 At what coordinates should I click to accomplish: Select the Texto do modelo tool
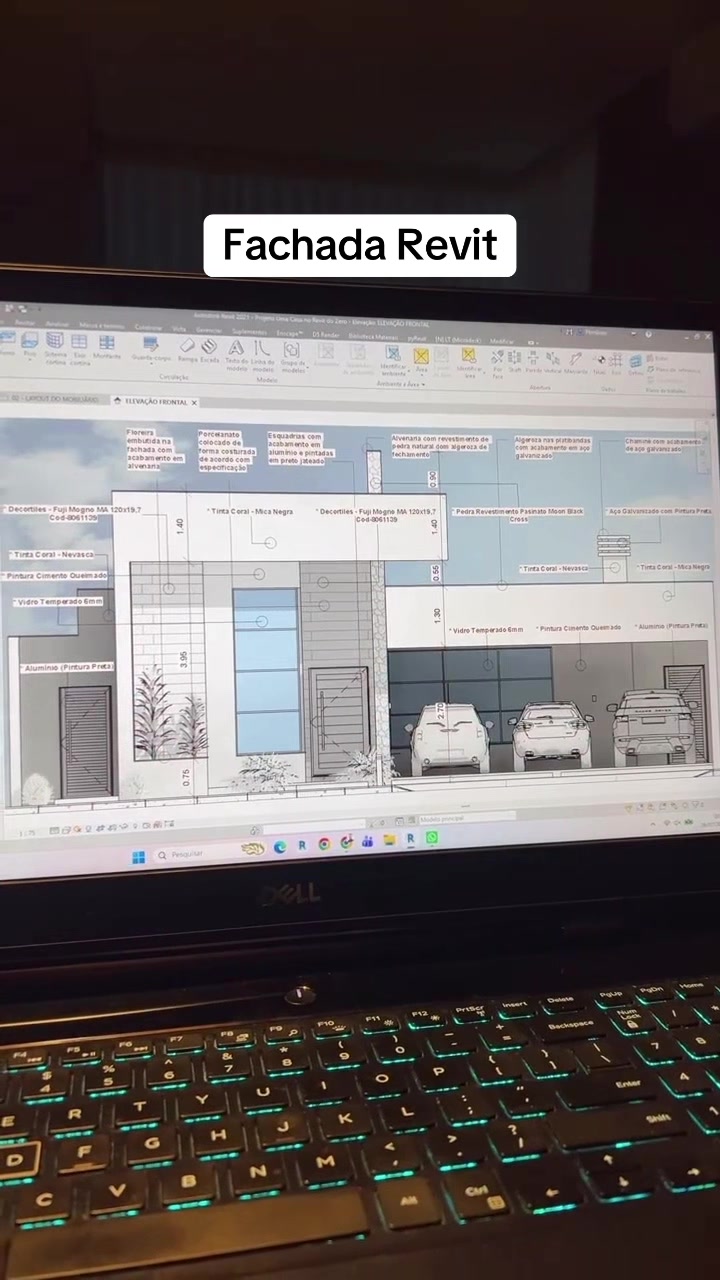click(236, 354)
